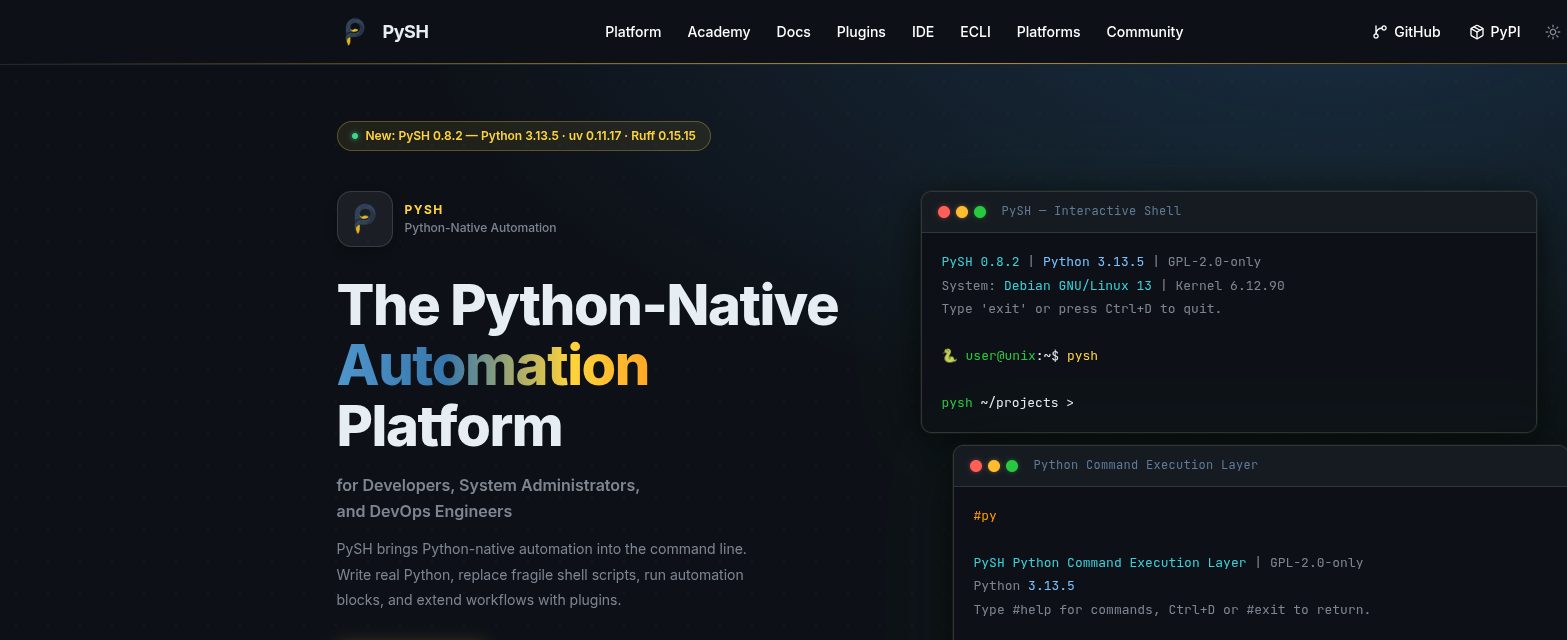Click the PySH logo tile above the headline
This screenshot has width=1567, height=640.
click(x=365, y=219)
